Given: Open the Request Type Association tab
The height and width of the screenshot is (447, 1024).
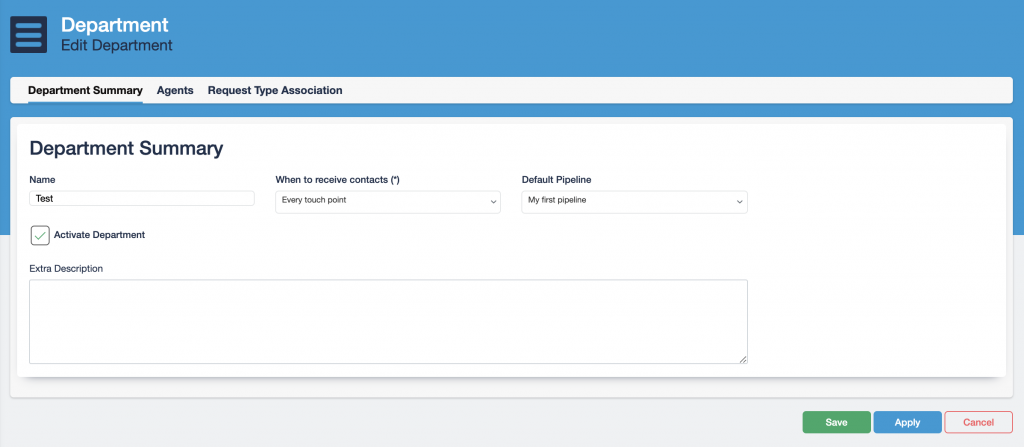Looking at the screenshot, I should [x=275, y=90].
